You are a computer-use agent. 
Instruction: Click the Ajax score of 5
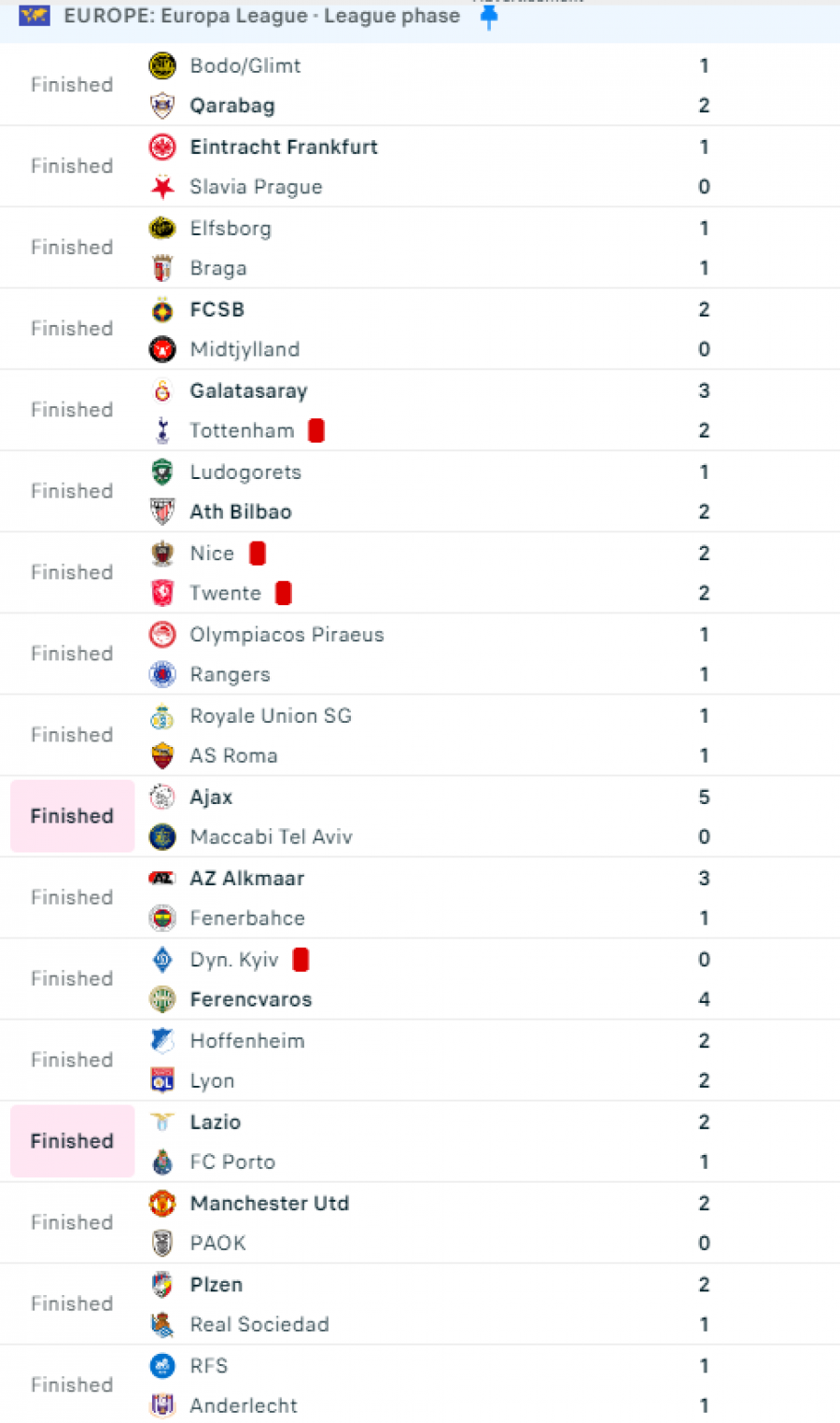coord(704,796)
